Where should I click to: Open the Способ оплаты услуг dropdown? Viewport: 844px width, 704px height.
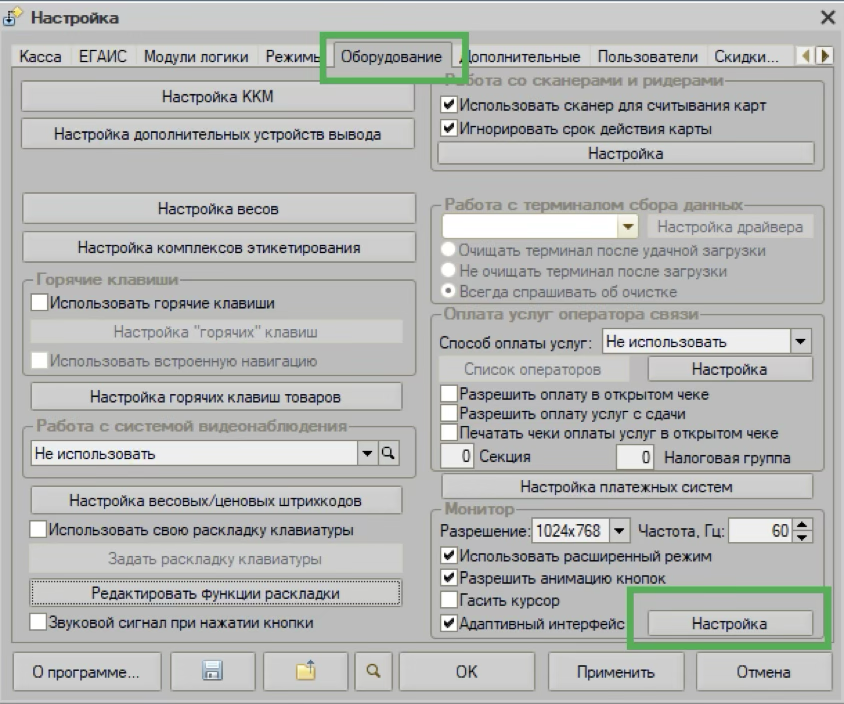click(x=800, y=341)
